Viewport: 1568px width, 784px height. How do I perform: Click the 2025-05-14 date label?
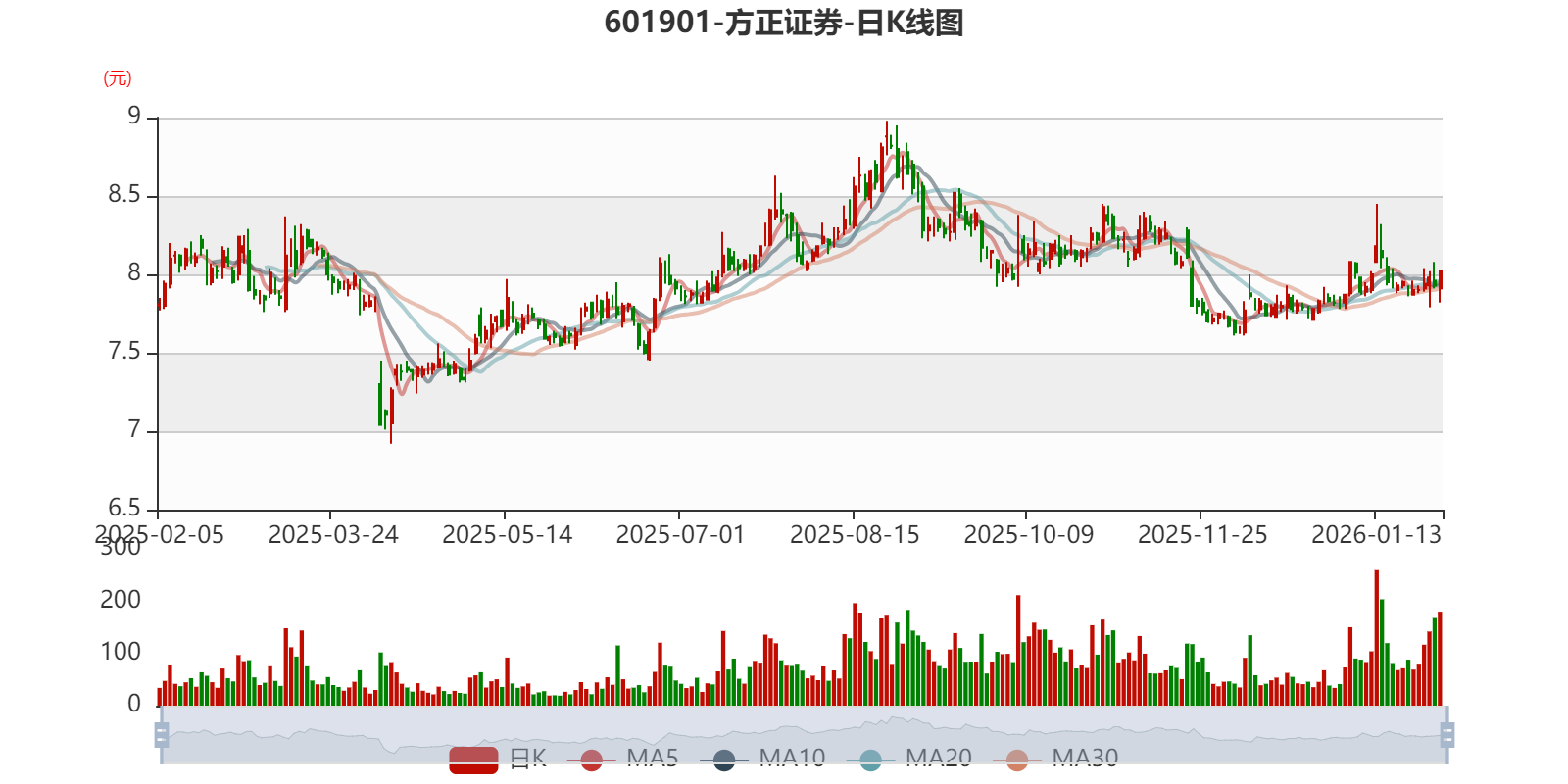507,535
